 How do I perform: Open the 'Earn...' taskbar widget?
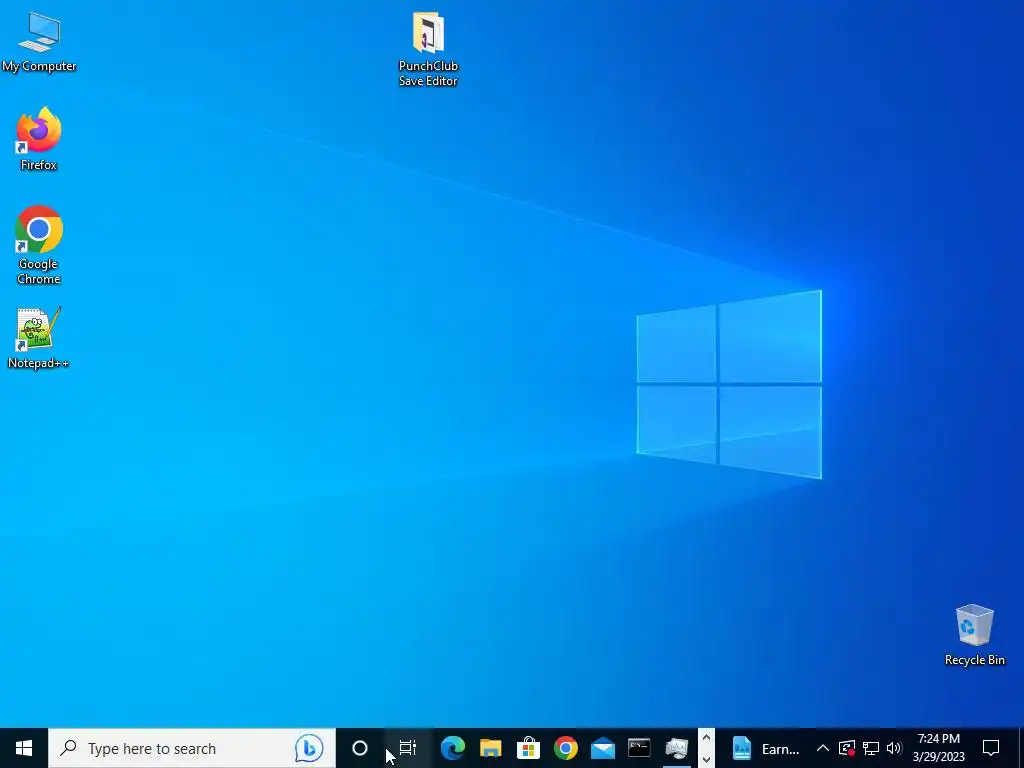coord(765,748)
